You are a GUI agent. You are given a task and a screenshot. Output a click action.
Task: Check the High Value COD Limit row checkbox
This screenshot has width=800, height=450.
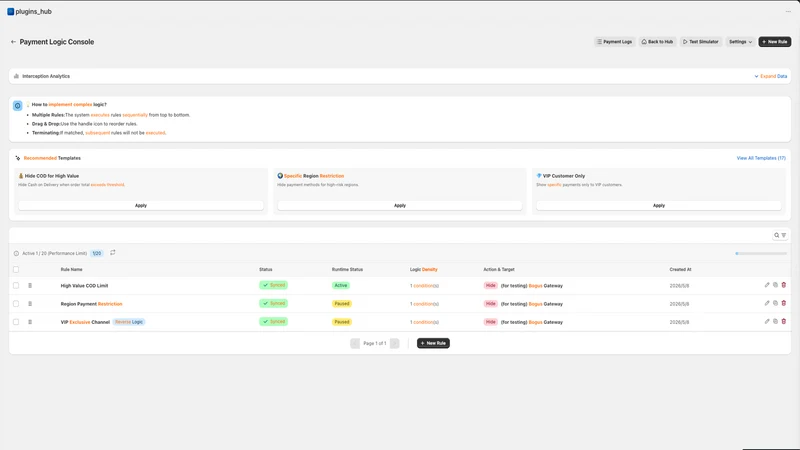coord(16,286)
